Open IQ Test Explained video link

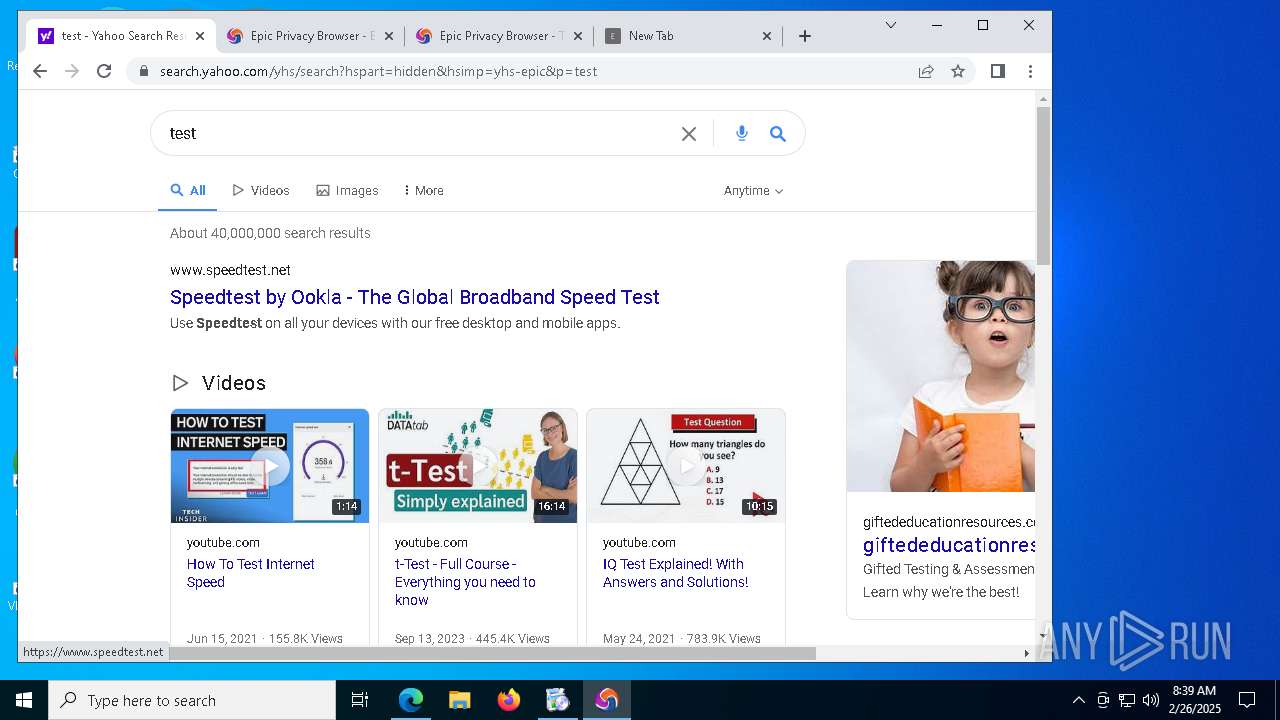click(x=675, y=573)
